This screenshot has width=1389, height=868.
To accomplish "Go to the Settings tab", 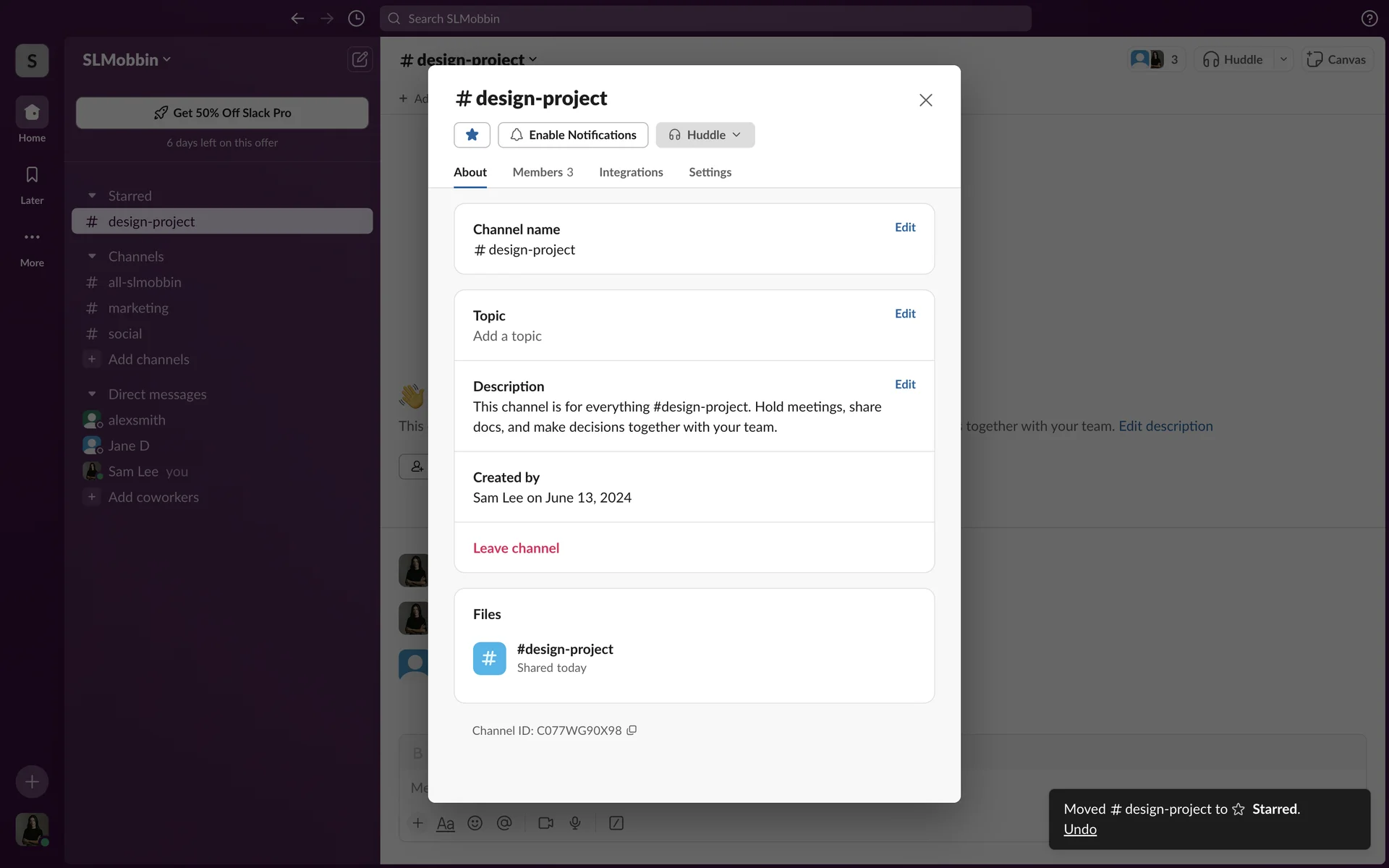I will 710,172.
